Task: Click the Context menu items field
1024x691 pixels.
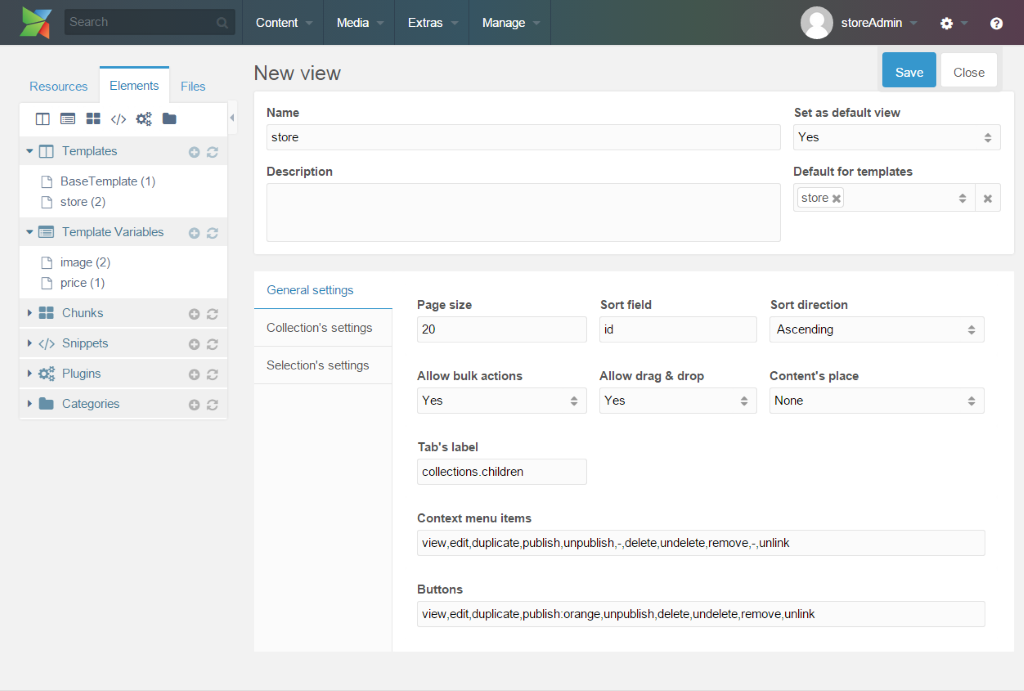Action: click(x=701, y=543)
